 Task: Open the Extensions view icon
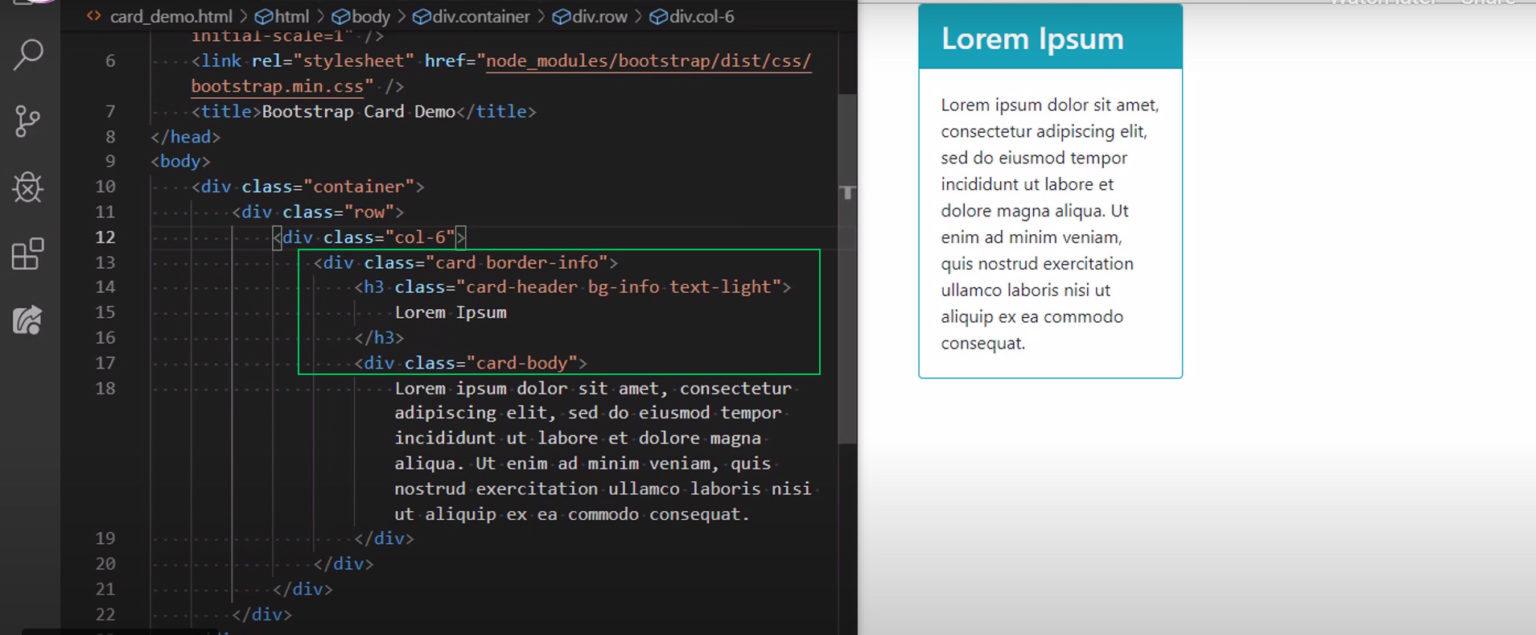click(28, 254)
